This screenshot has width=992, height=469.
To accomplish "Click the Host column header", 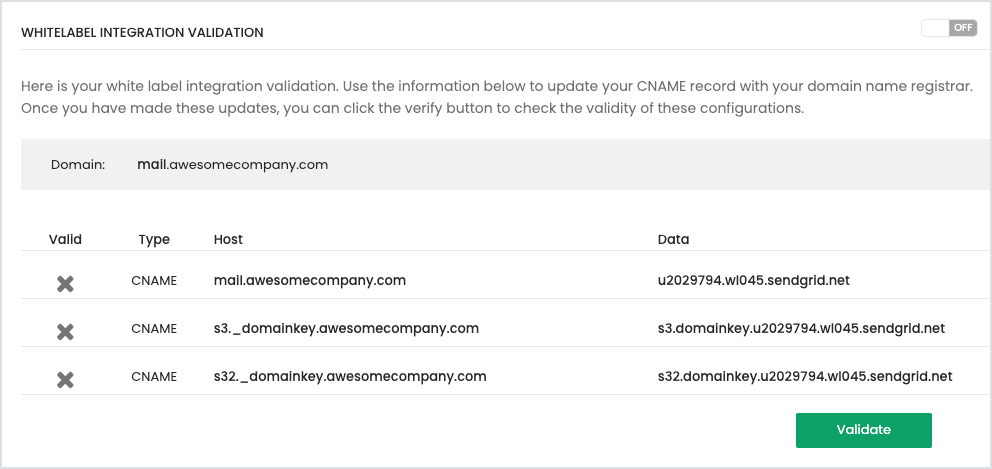I will pyautogui.click(x=228, y=240).
